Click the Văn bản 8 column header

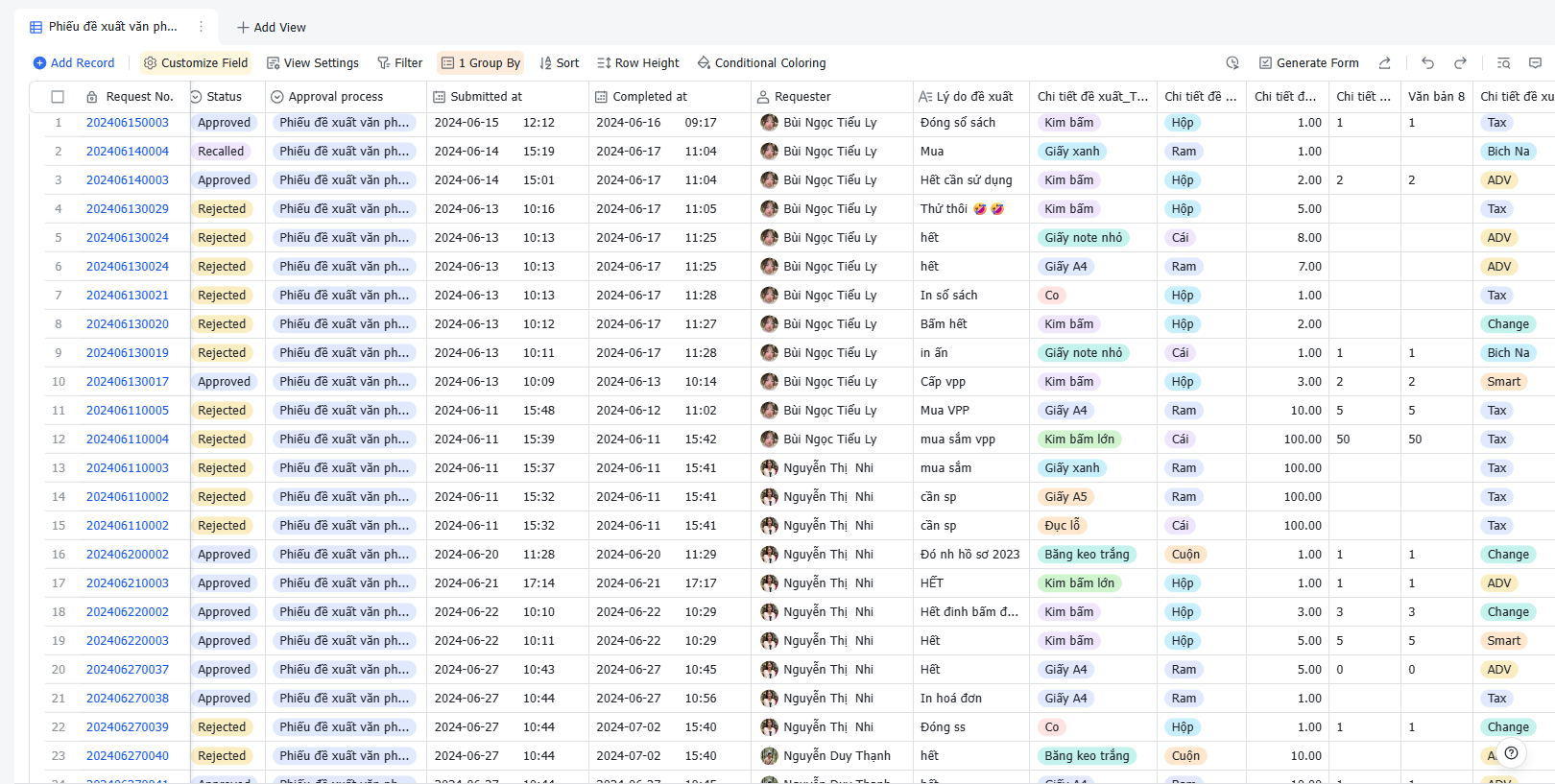coord(1436,97)
